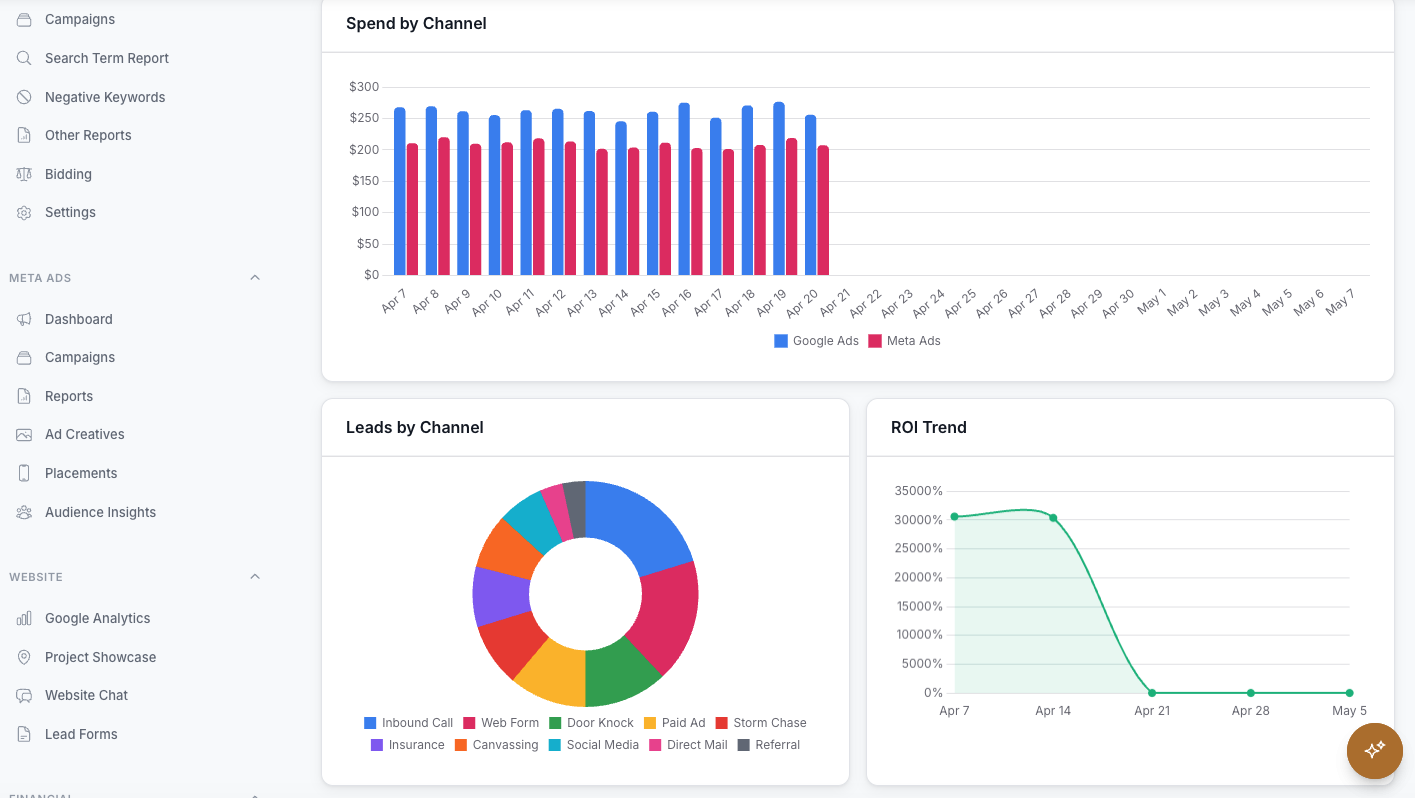
Task: Click the May 5 ROI Trend data point
Action: click(1349, 693)
